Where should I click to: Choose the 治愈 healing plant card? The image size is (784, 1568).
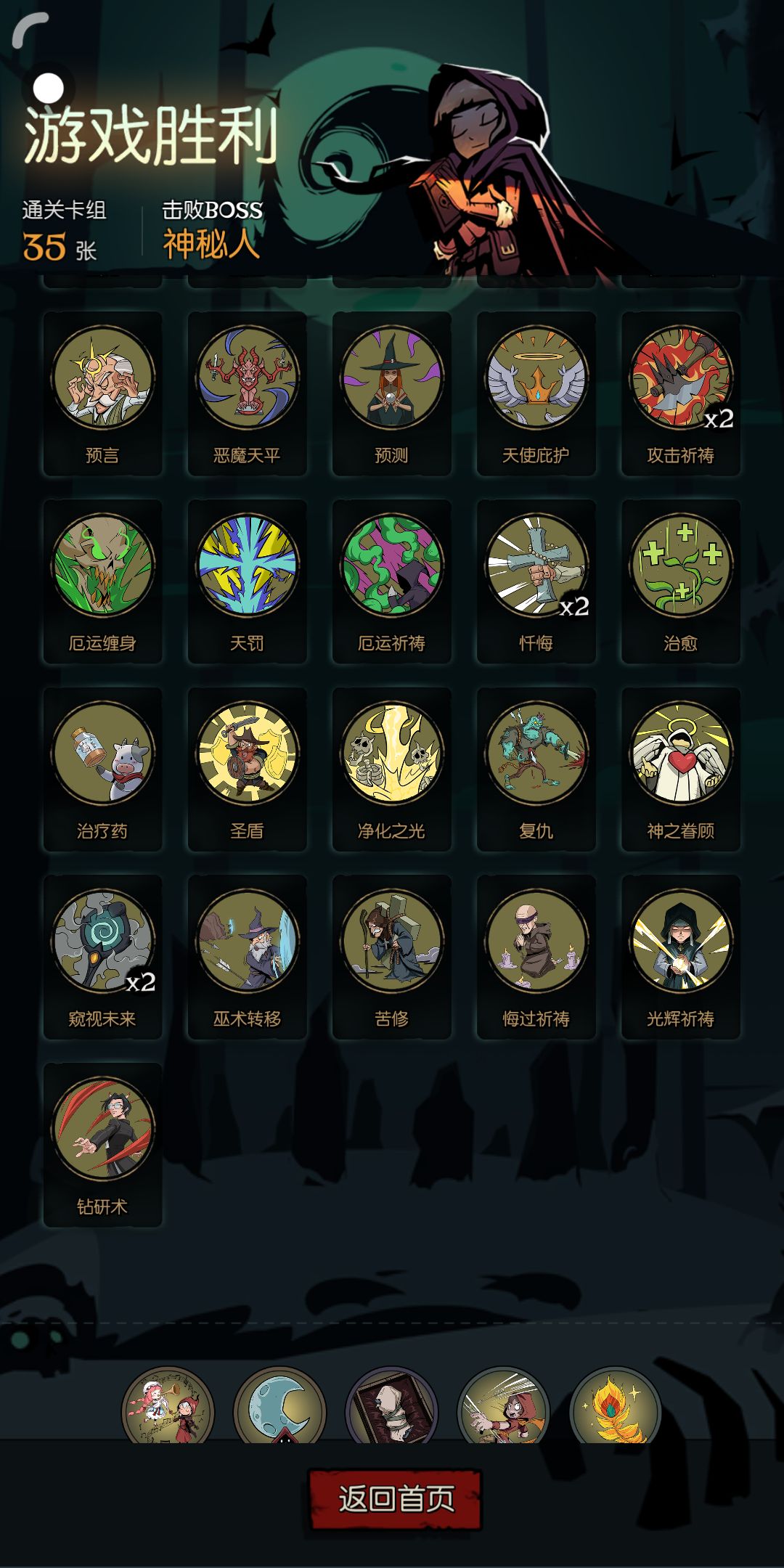[681, 581]
